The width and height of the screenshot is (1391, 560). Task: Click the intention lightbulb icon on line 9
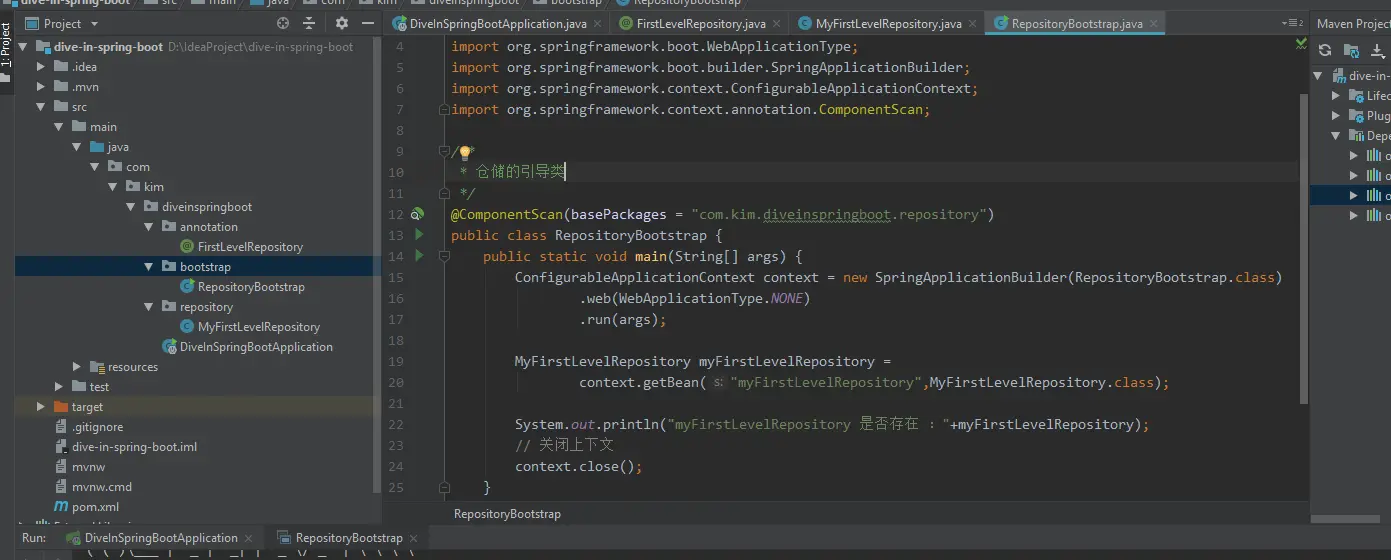coord(464,153)
